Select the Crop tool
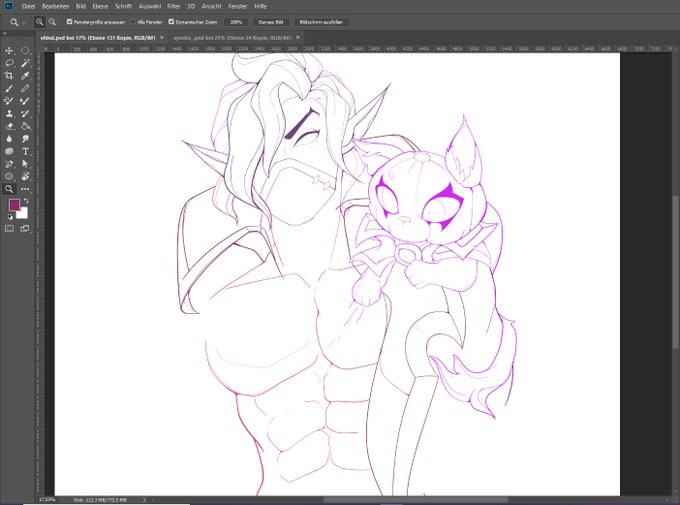This screenshot has width=680, height=505. [x=9, y=76]
